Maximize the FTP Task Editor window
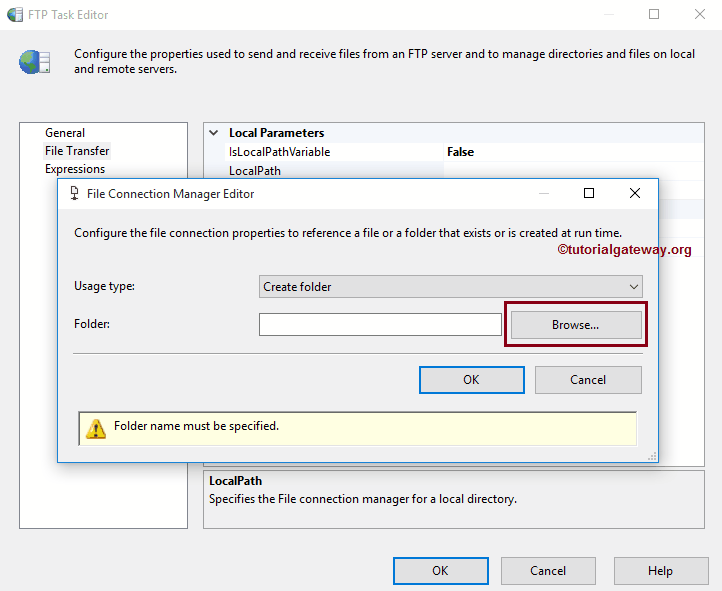 (x=654, y=15)
